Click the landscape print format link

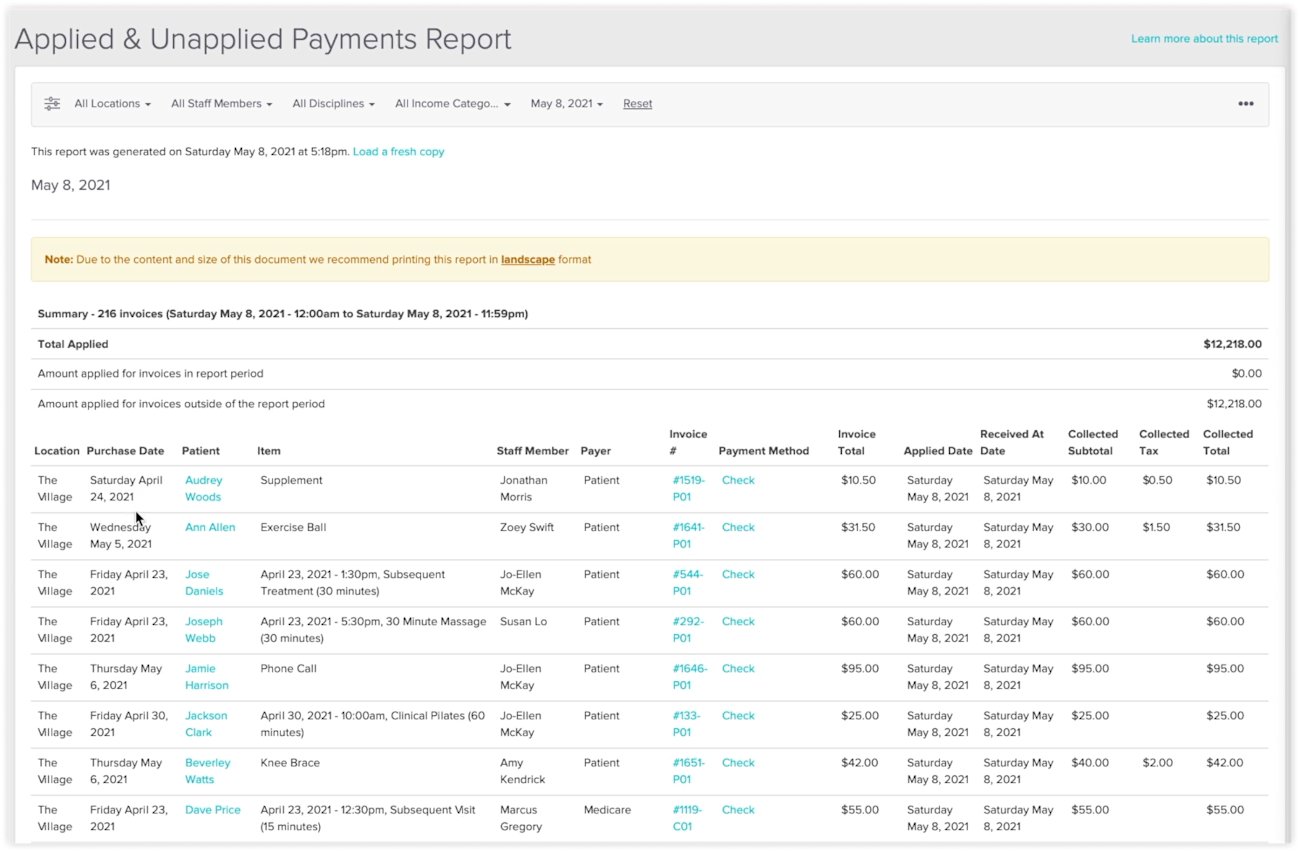(x=527, y=259)
